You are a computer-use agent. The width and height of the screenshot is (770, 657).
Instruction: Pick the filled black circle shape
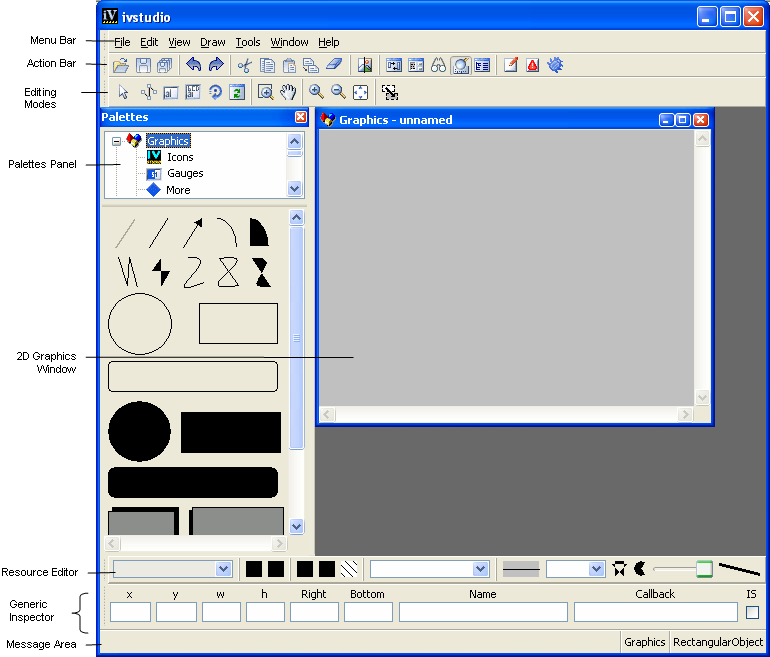tap(139, 432)
